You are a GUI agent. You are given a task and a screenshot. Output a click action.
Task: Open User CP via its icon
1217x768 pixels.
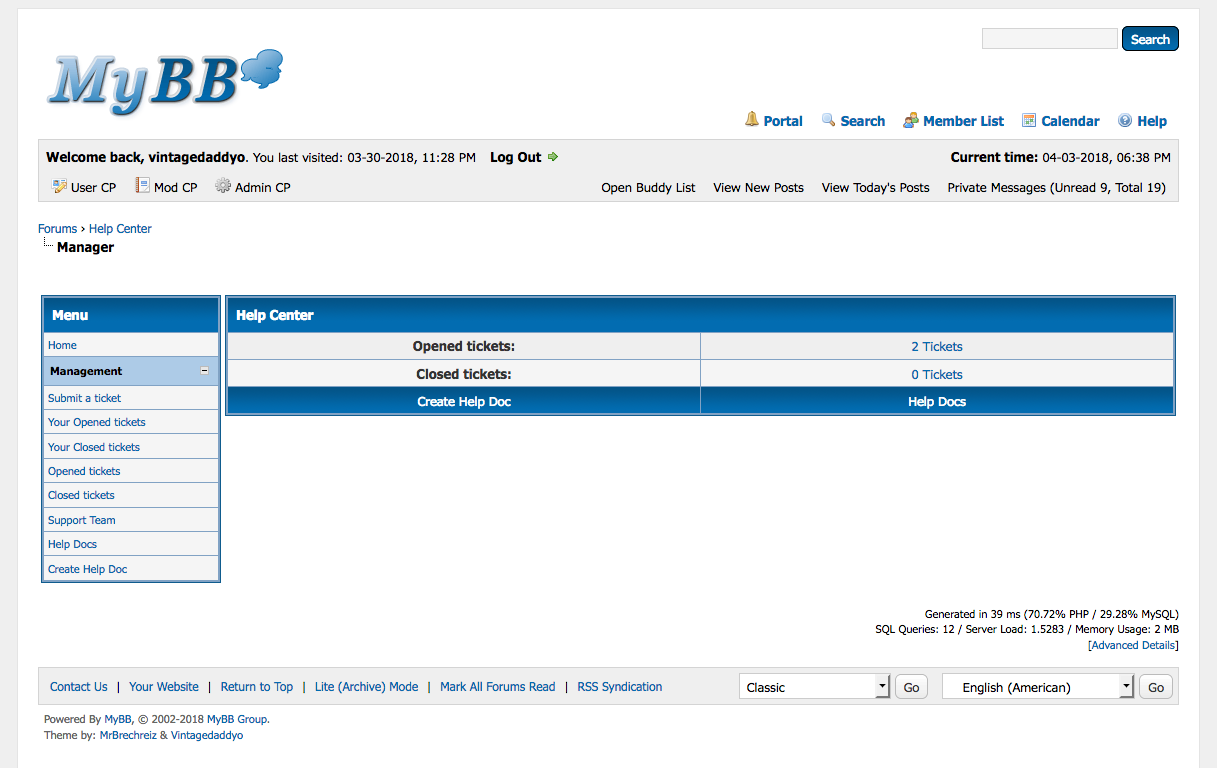59,186
